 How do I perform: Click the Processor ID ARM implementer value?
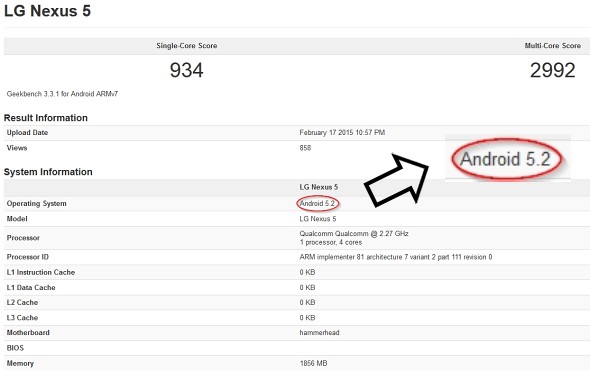[x=396, y=257]
